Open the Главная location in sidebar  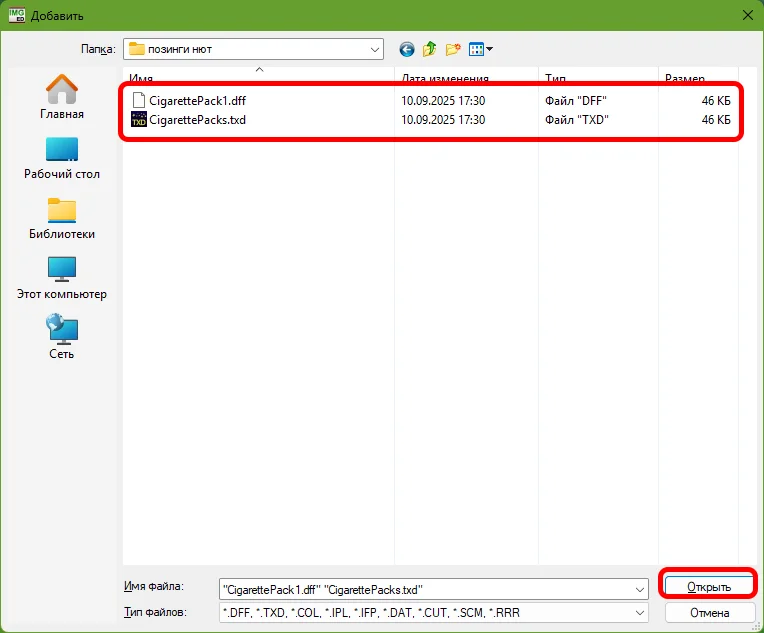tap(62, 96)
